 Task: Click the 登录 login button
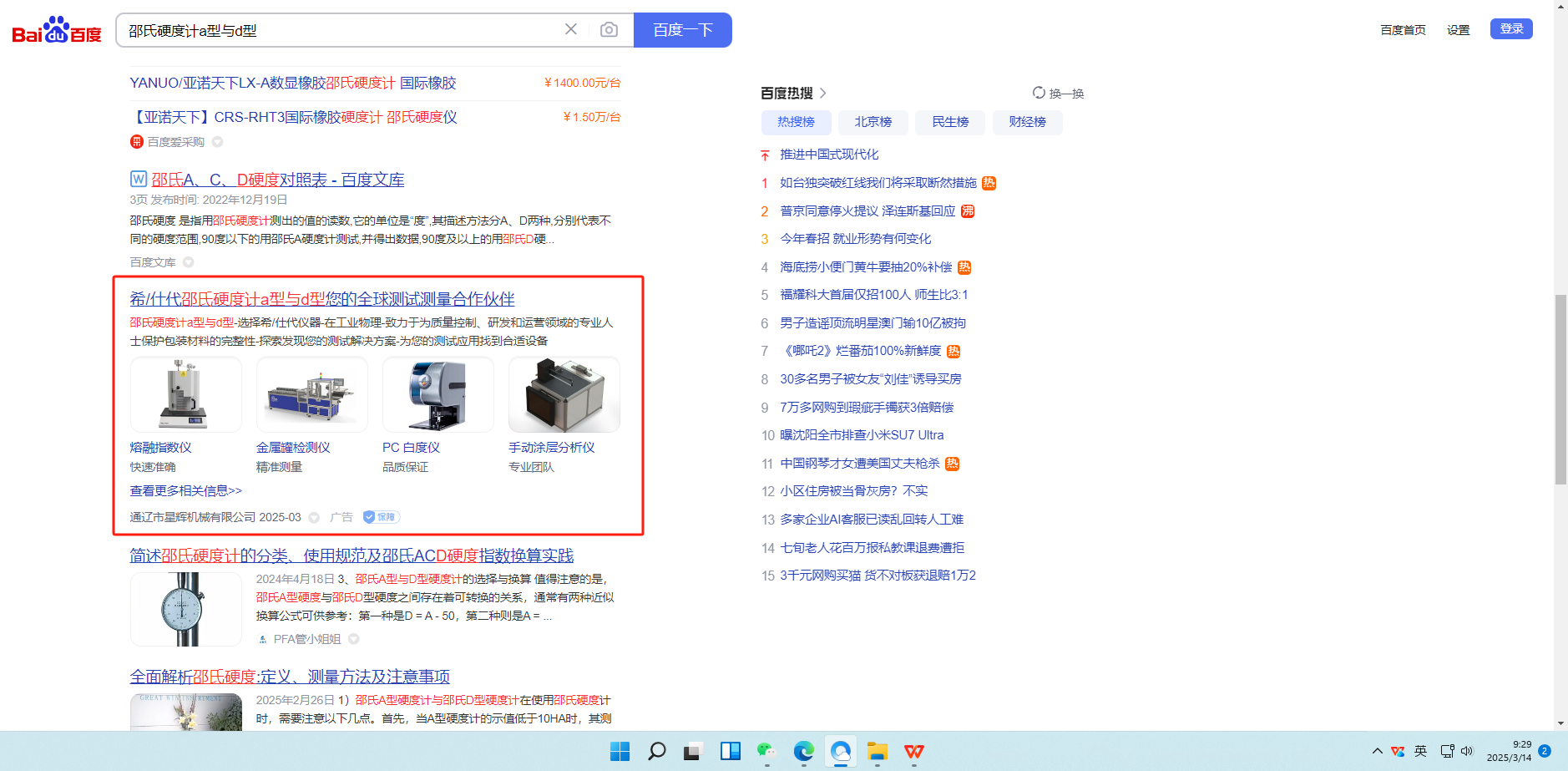pos(1511,29)
